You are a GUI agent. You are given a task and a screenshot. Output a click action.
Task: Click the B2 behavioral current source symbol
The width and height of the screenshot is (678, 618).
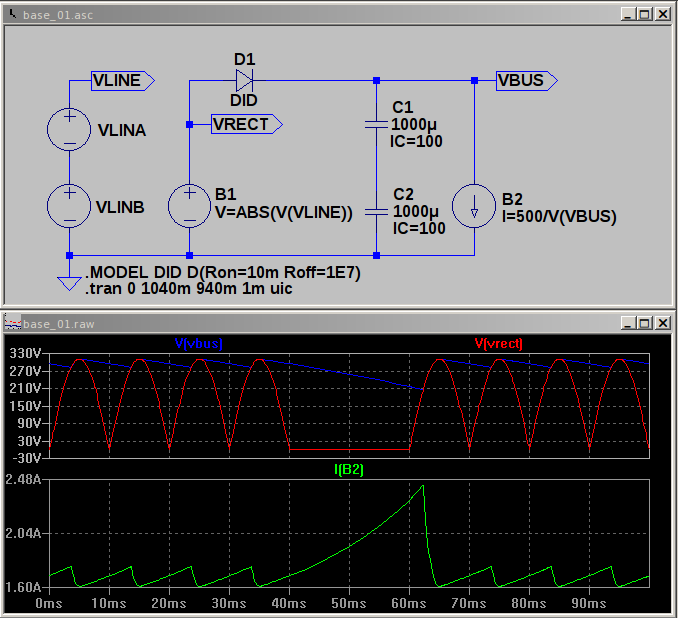(x=474, y=206)
